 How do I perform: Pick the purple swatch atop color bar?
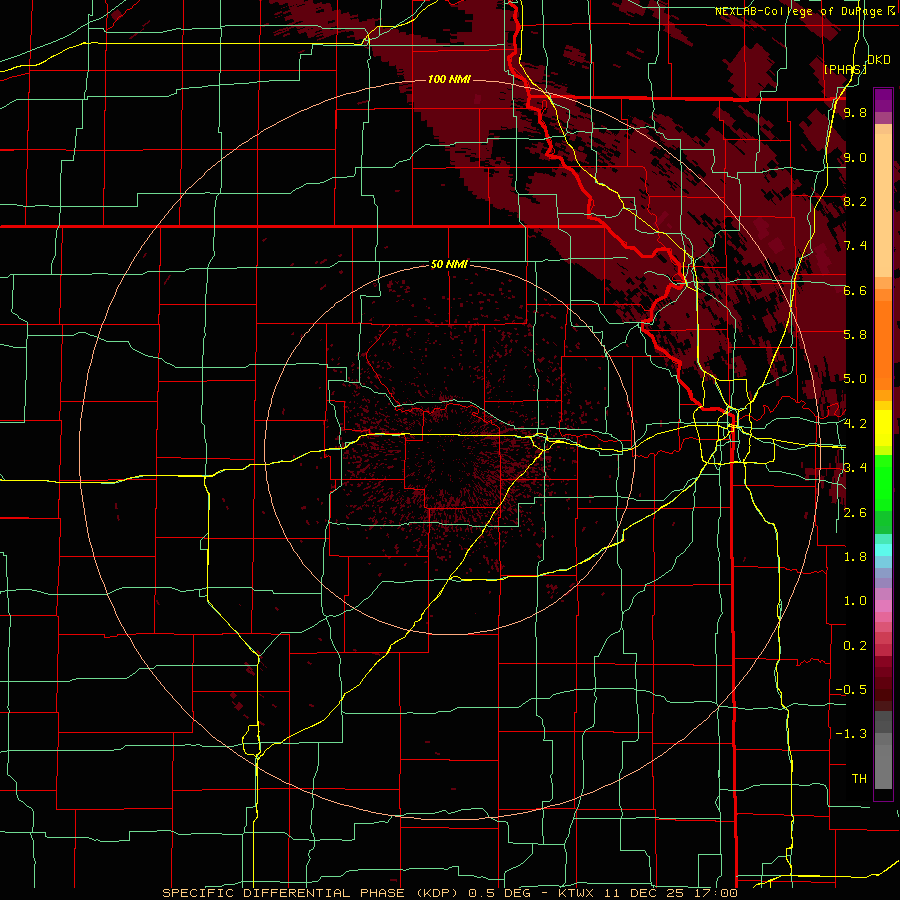(x=883, y=100)
